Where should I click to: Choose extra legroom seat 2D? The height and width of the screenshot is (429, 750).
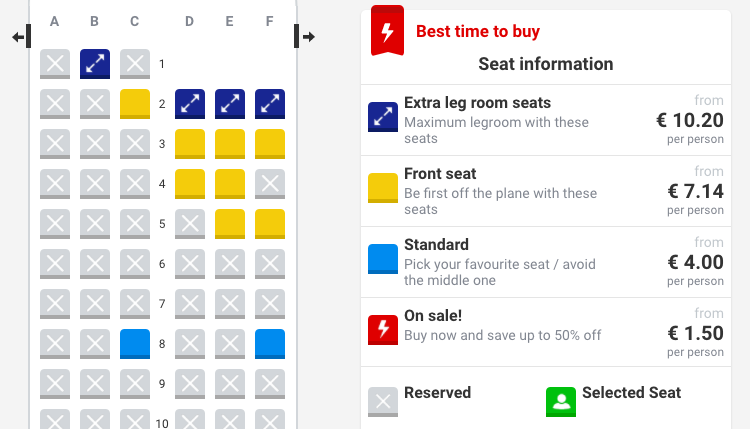pos(190,104)
